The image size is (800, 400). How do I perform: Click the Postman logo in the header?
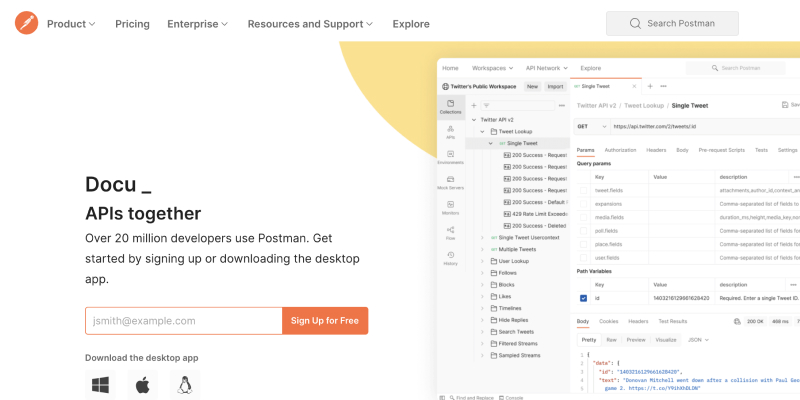[x=27, y=23]
